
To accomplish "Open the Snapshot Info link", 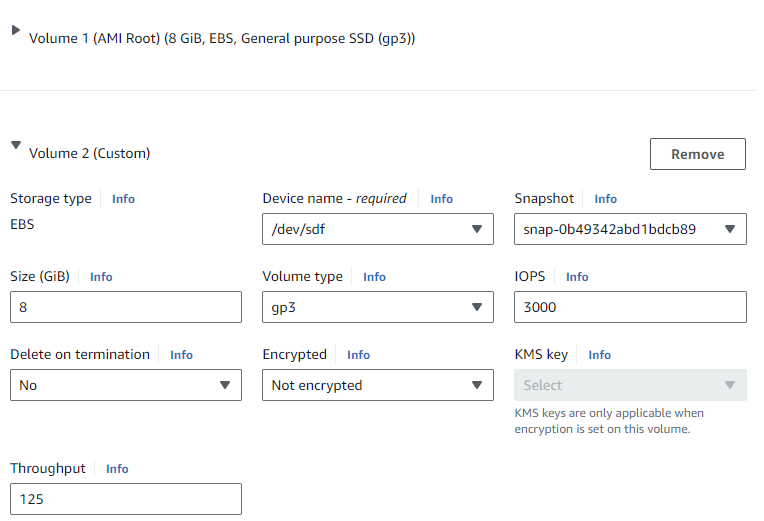I will [x=605, y=199].
